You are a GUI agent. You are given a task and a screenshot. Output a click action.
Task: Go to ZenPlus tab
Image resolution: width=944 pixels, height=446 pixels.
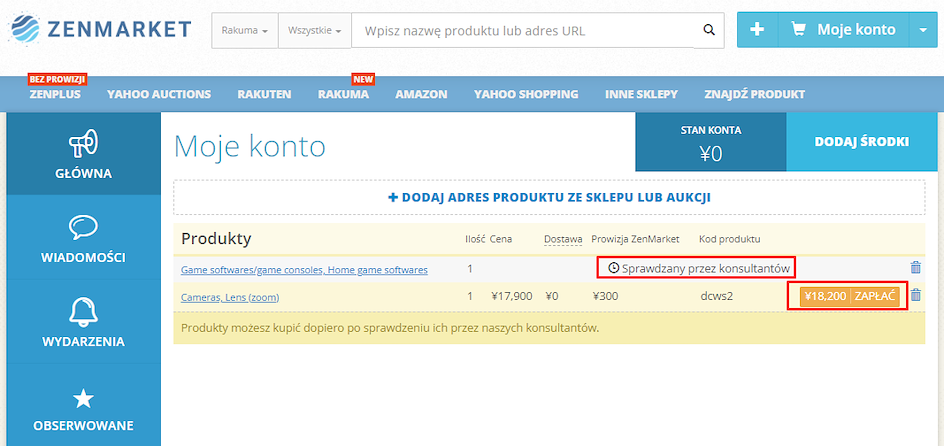coord(55,94)
